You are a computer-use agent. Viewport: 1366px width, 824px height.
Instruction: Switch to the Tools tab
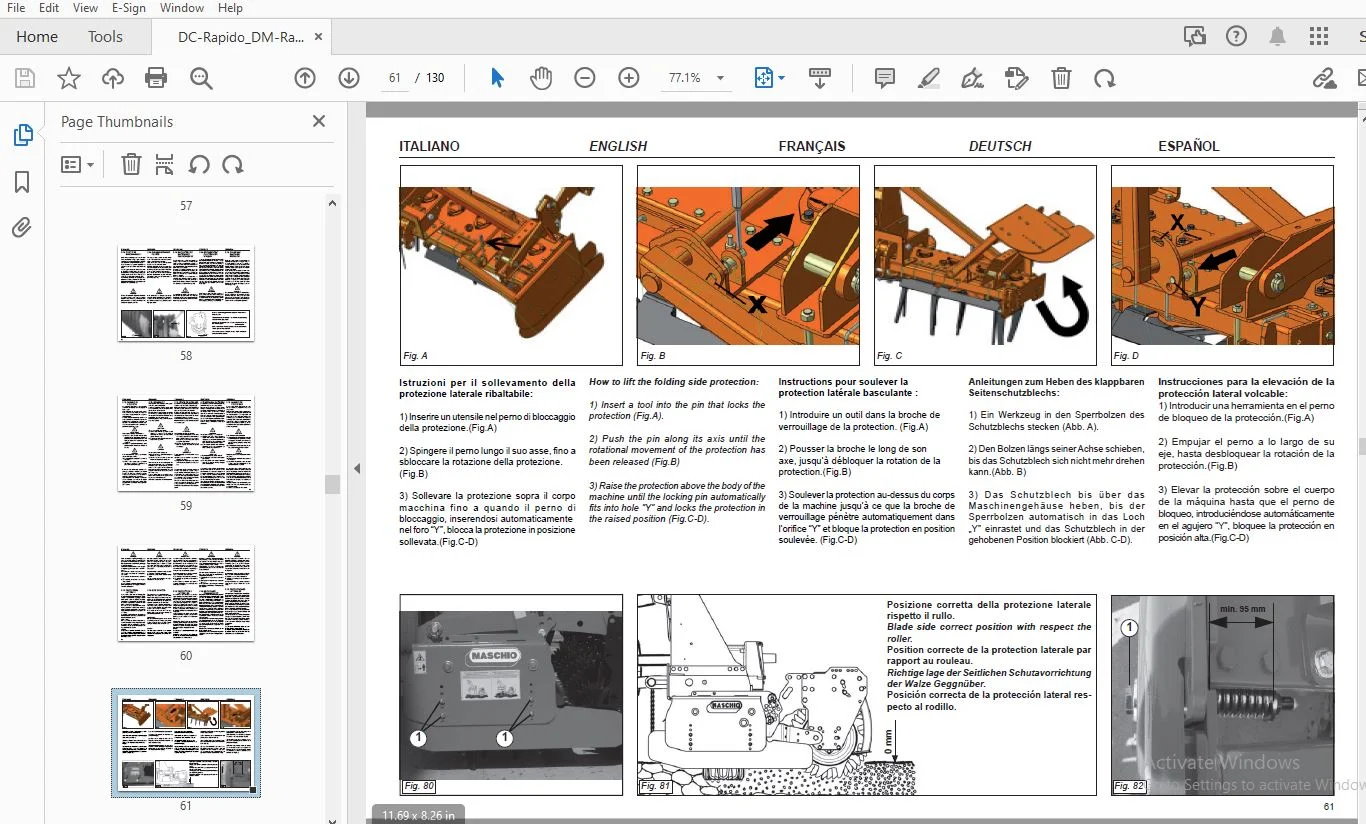(105, 36)
